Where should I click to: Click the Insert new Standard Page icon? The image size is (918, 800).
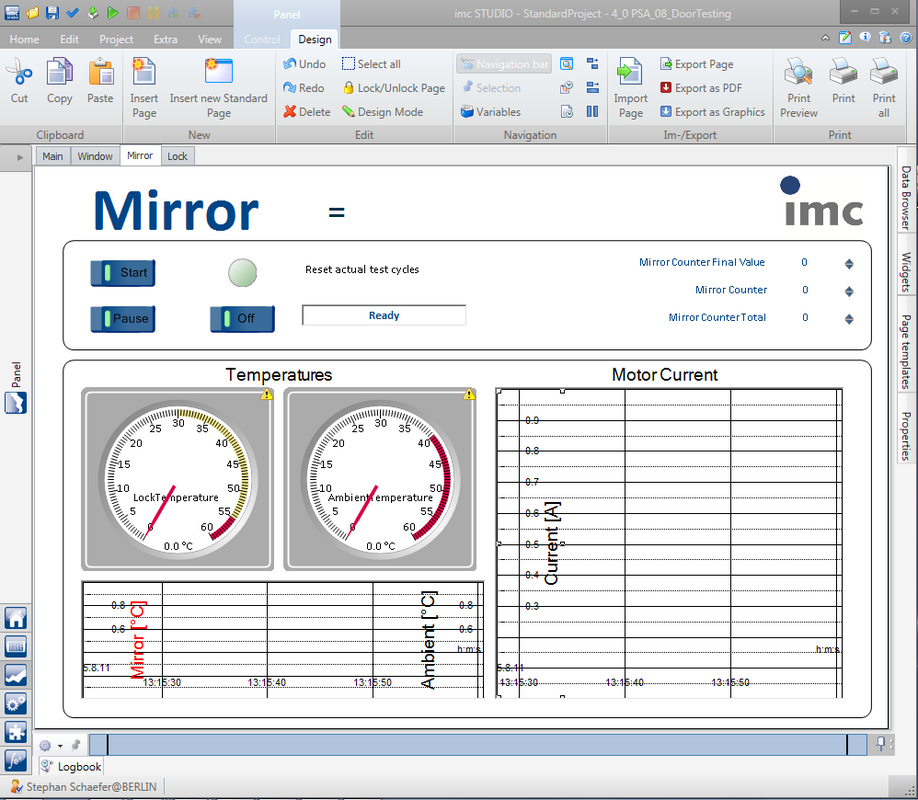pos(218,74)
